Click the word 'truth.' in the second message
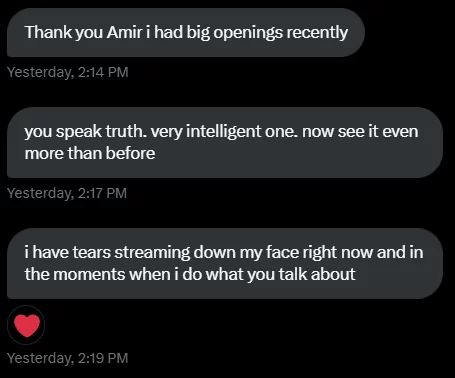The height and width of the screenshot is (378, 455). pyautogui.click(x=126, y=131)
